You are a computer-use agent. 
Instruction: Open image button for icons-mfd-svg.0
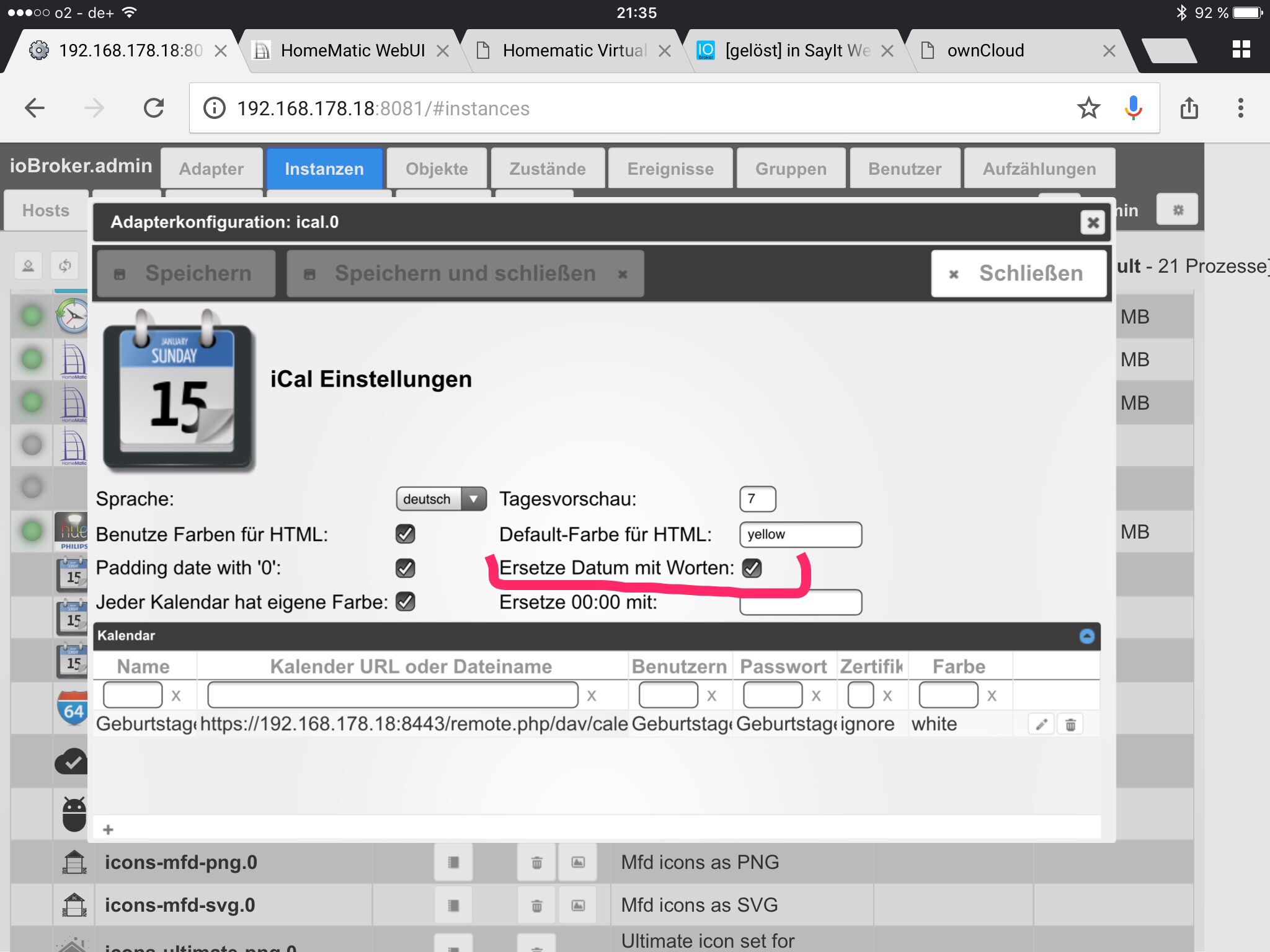(578, 906)
